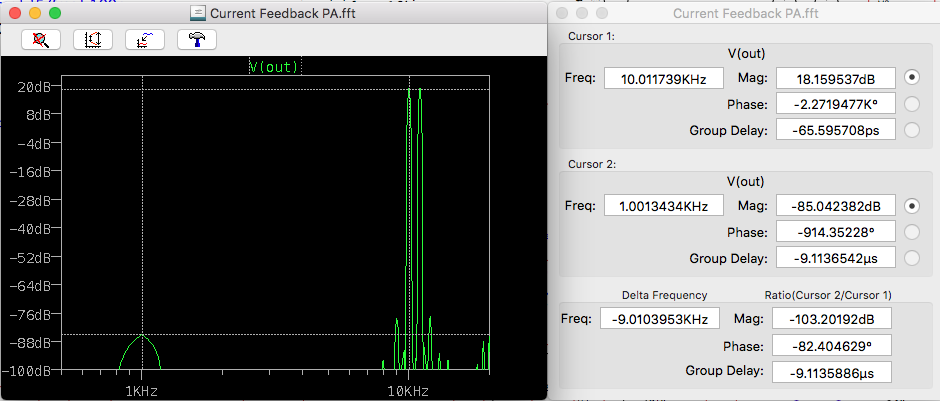Viewport: 940px width, 401px height.
Task: Click ratio Mag field -103.20192dB
Action: tap(831, 318)
